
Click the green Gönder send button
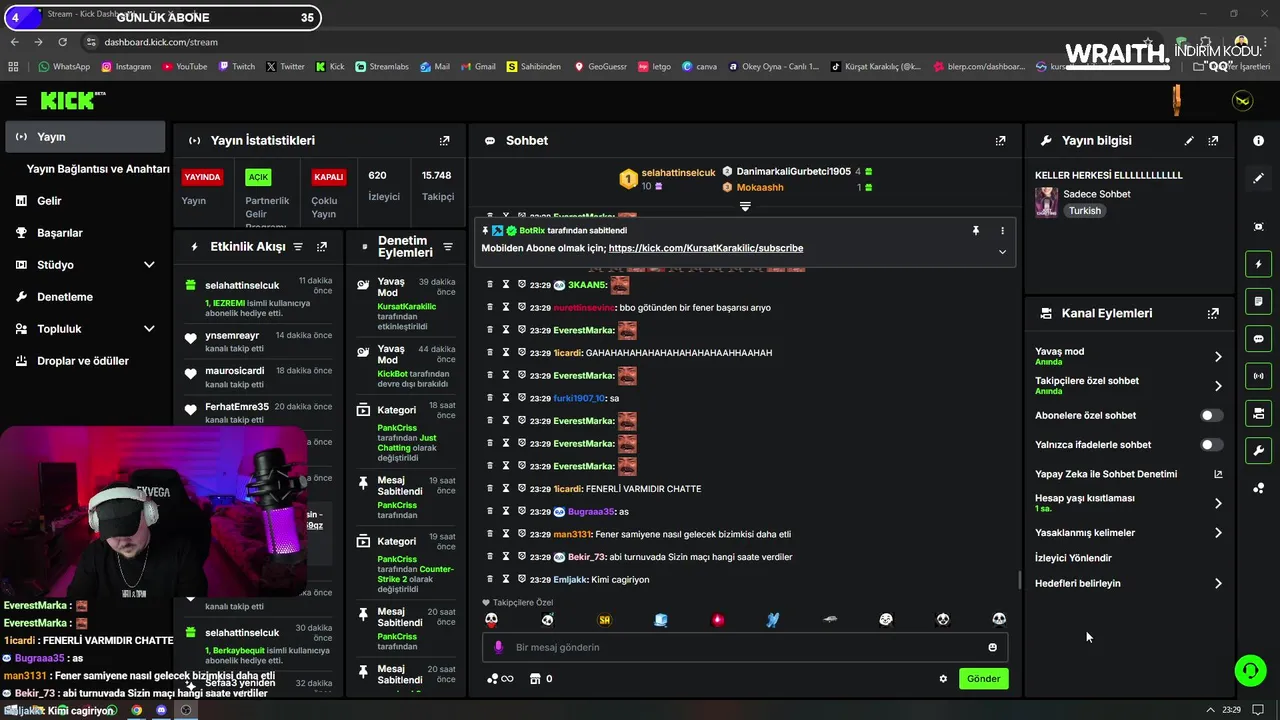click(x=983, y=679)
